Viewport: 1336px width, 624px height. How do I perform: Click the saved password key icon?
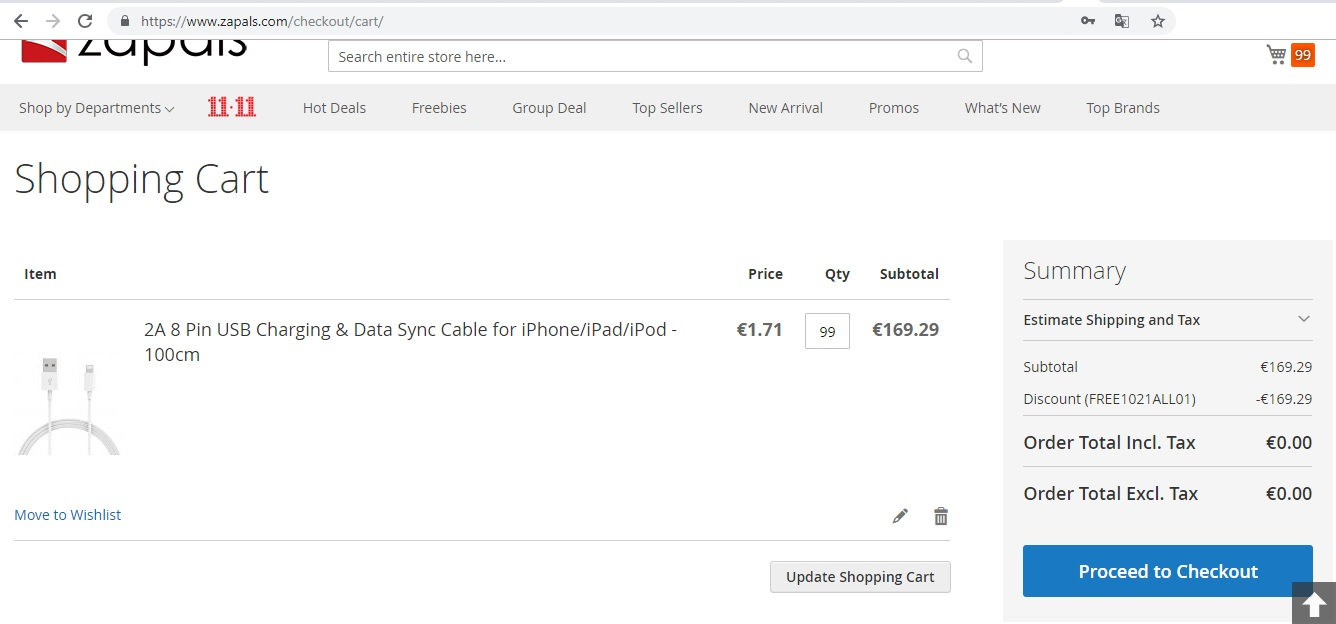click(1088, 21)
